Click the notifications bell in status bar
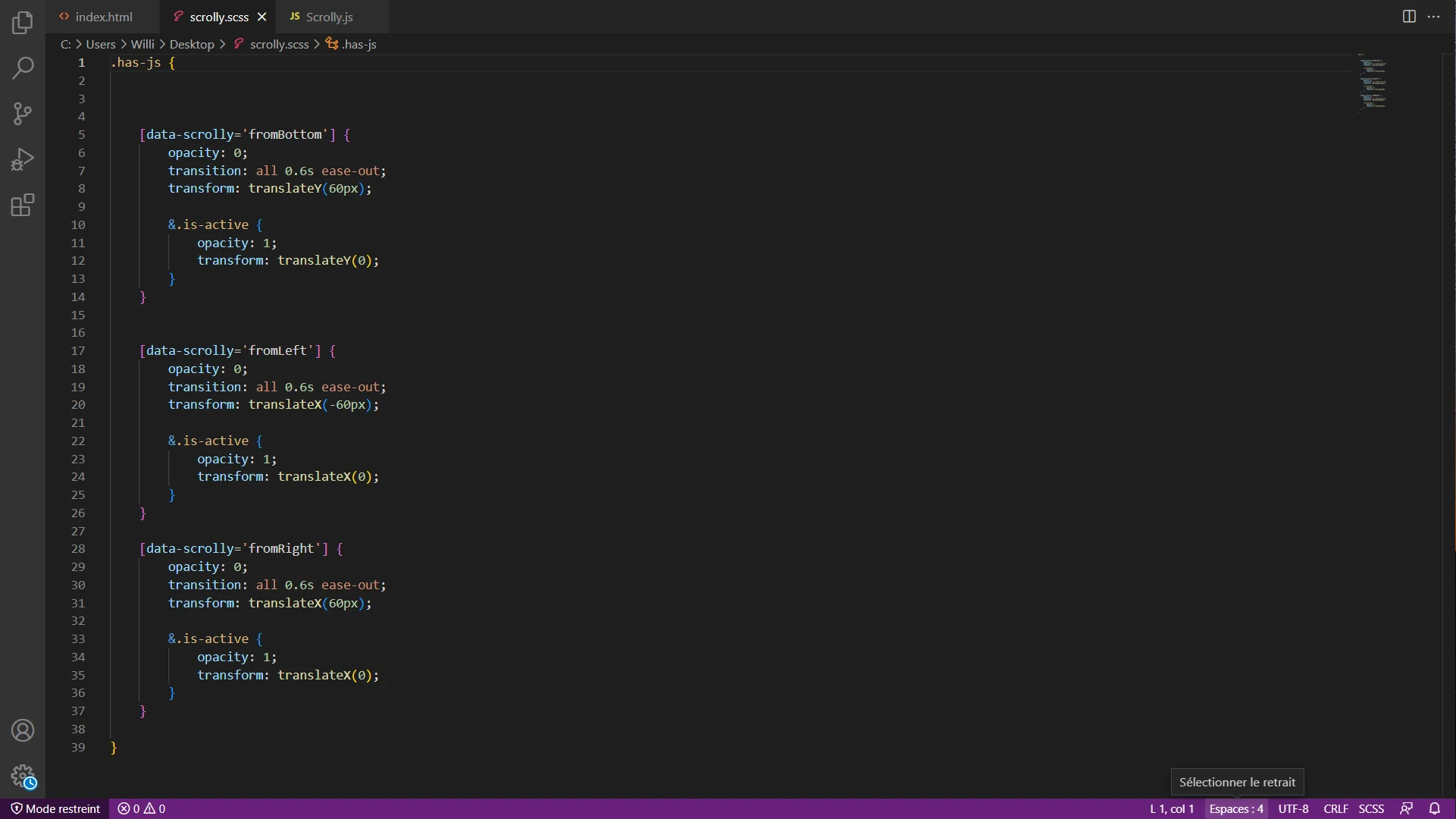The image size is (1456, 819). point(1434,808)
